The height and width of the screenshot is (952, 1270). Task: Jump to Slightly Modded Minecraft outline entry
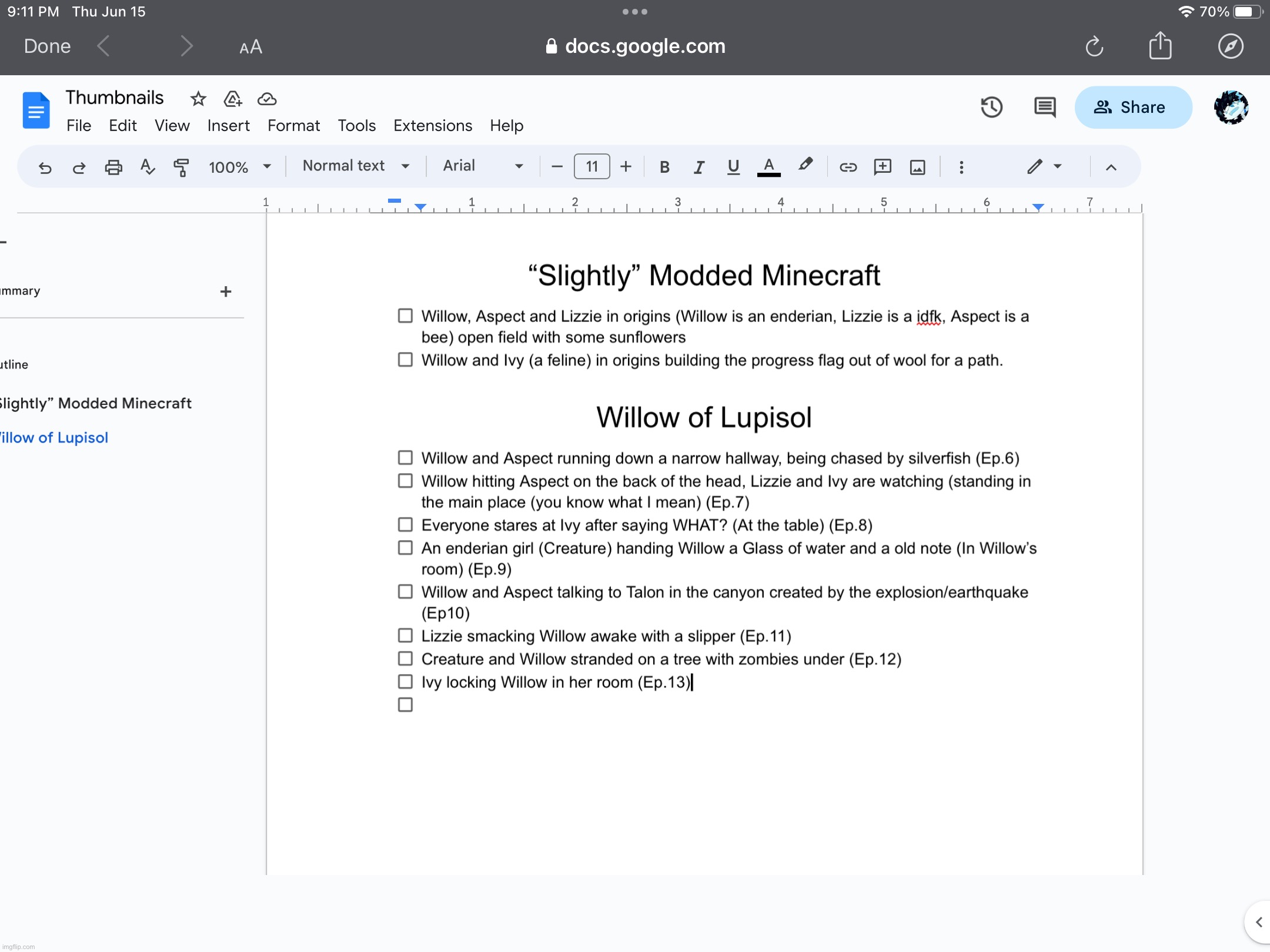[95, 404]
